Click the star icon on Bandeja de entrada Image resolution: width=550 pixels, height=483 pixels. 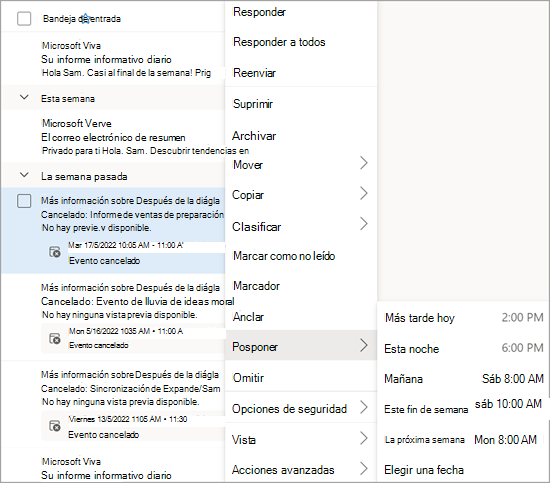(85, 18)
